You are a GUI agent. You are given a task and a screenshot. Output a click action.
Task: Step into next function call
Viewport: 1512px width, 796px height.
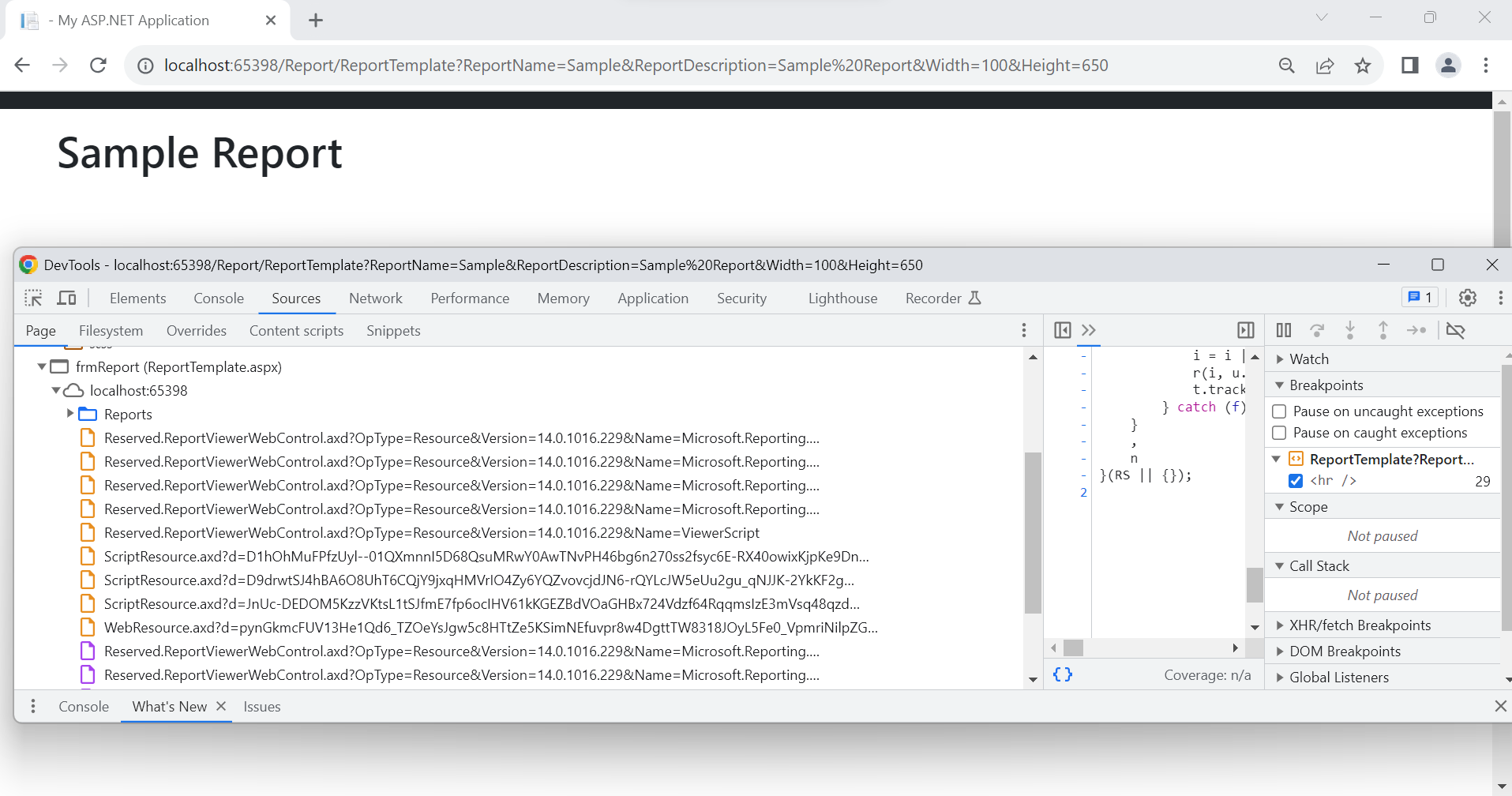[x=1350, y=330]
